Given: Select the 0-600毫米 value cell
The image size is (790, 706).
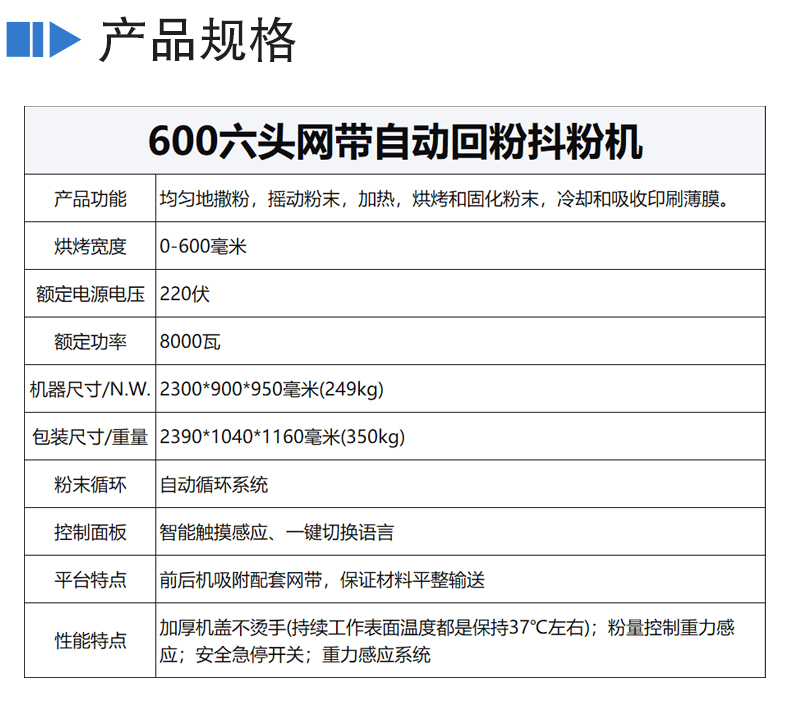Looking at the screenshot, I should tap(203, 247).
